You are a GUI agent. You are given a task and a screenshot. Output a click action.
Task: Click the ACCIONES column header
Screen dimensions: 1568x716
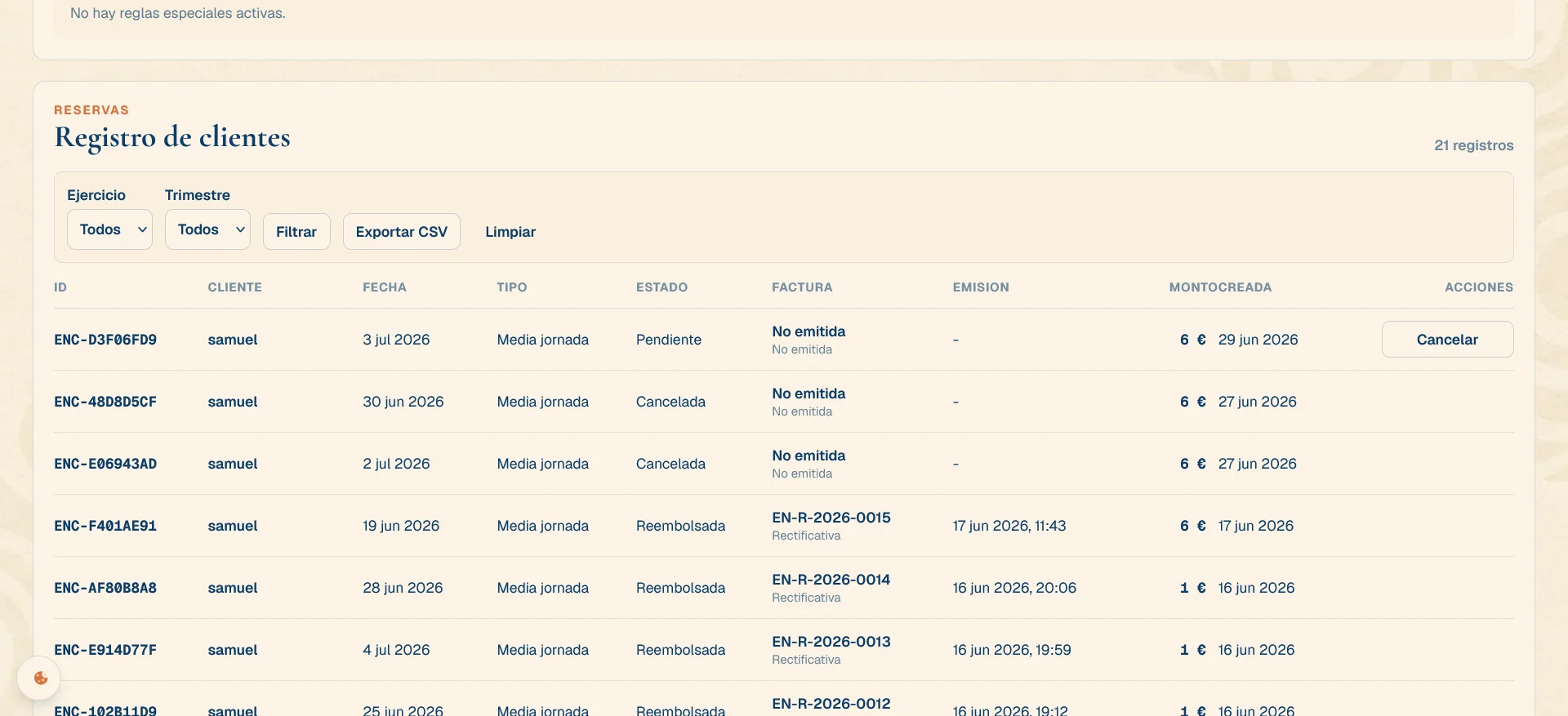tap(1479, 287)
